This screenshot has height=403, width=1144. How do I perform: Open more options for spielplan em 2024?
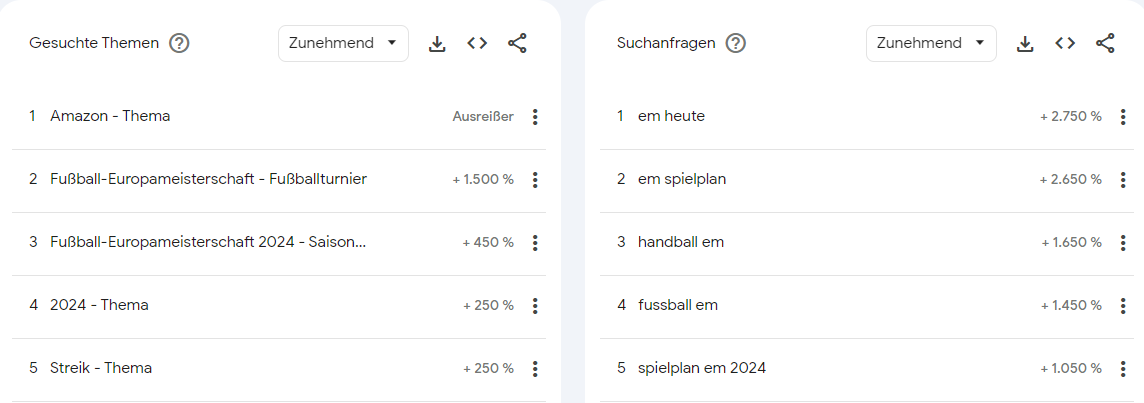coord(1123,369)
